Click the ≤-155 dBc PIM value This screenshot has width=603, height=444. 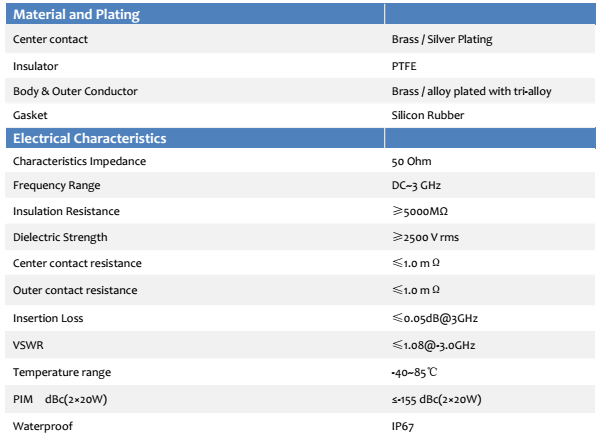tap(436, 399)
